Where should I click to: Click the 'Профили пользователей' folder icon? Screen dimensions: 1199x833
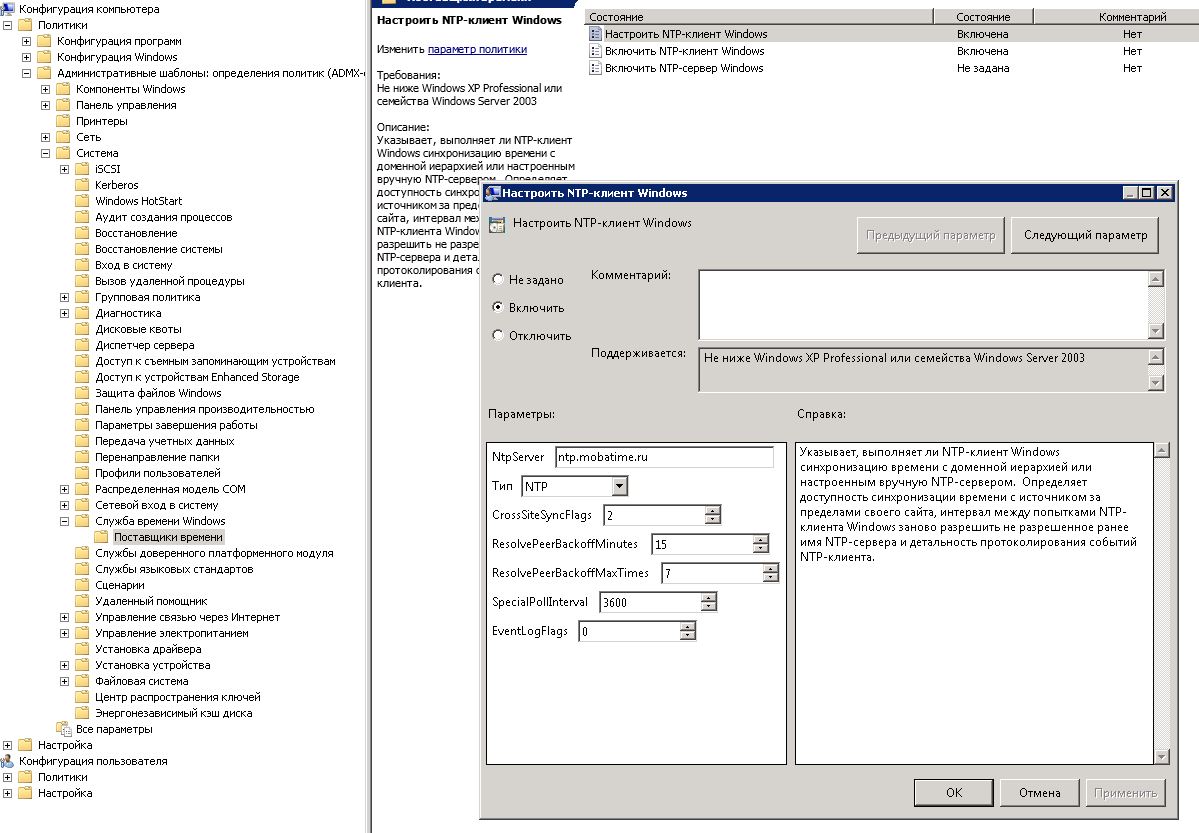pyautogui.click(x=82, y=473)
